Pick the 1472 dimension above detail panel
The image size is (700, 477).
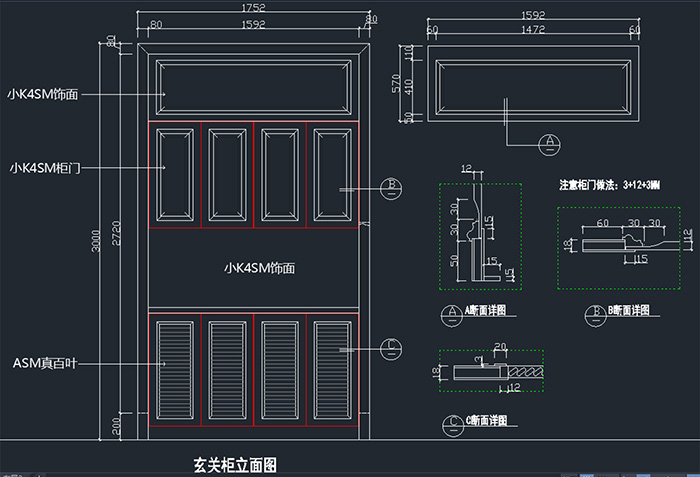pos(532,30)
